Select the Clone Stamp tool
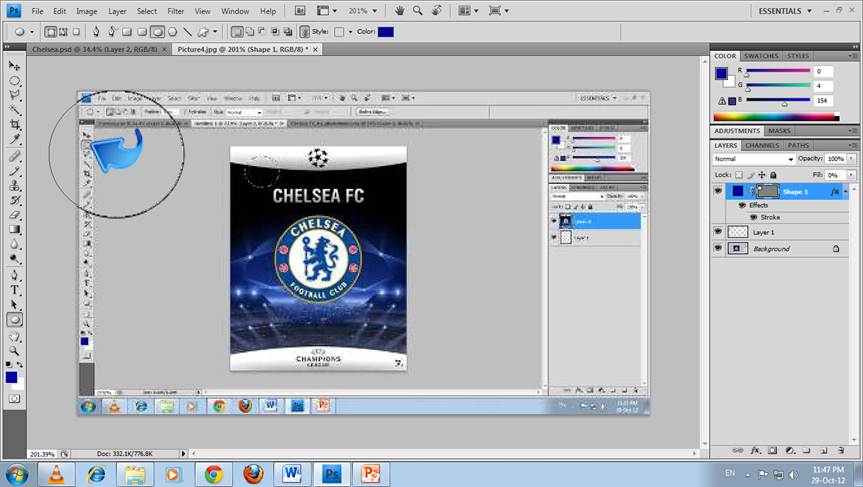 [x=14, y=185]
